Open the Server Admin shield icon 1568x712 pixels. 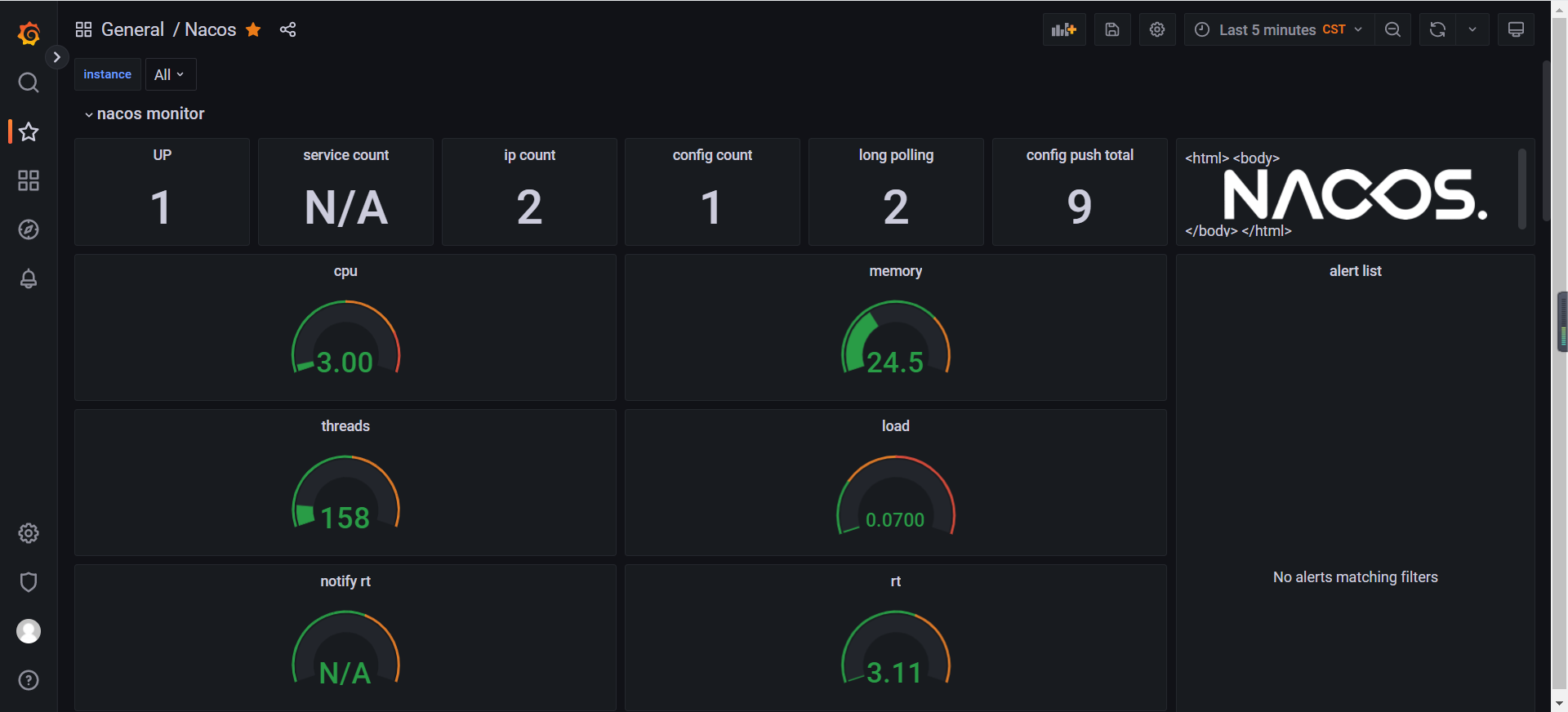tap(29, 582)
